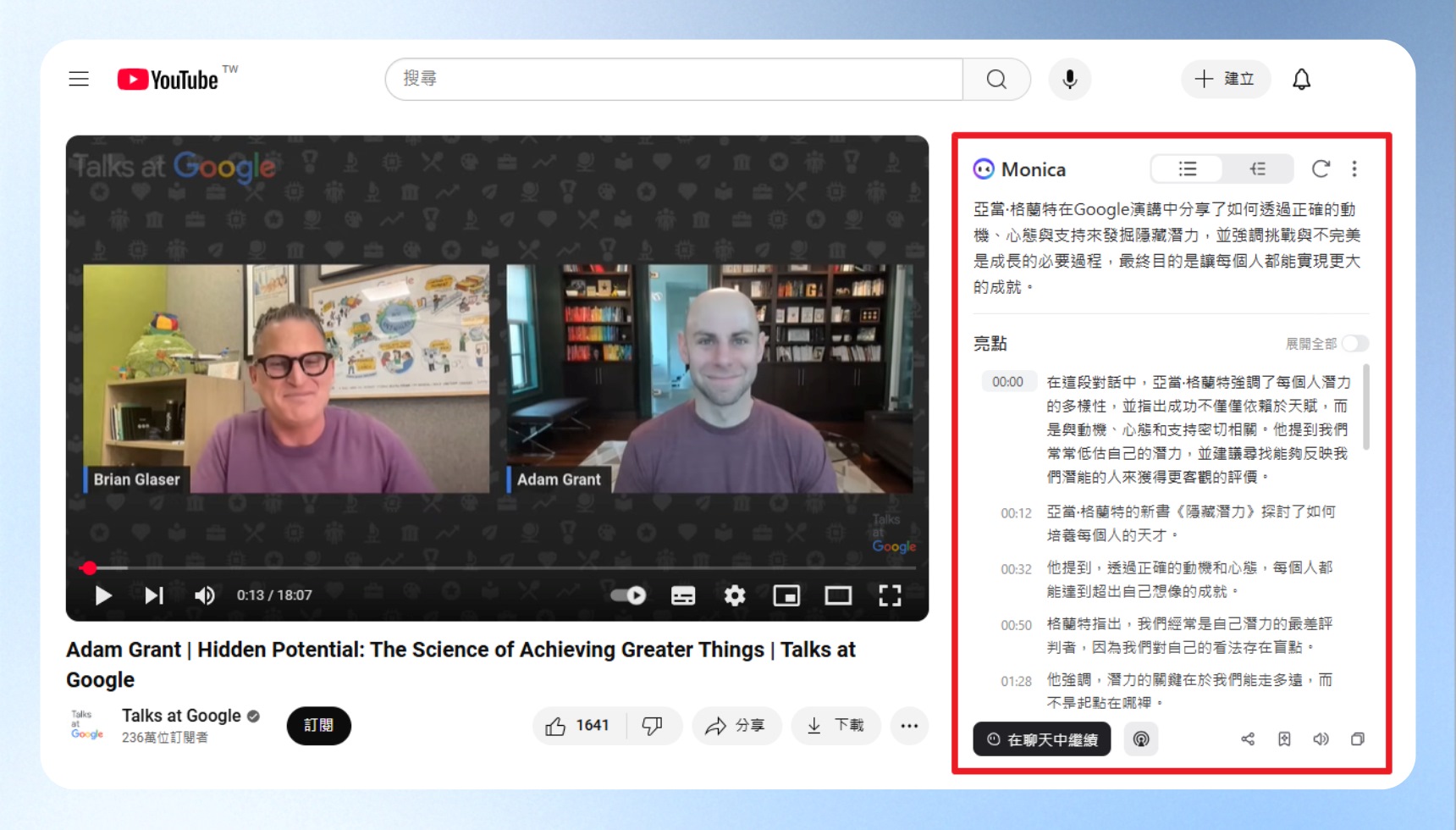Enter fullscreen mode
This screenshot has height=830, width=1456.
coord(890,595)
